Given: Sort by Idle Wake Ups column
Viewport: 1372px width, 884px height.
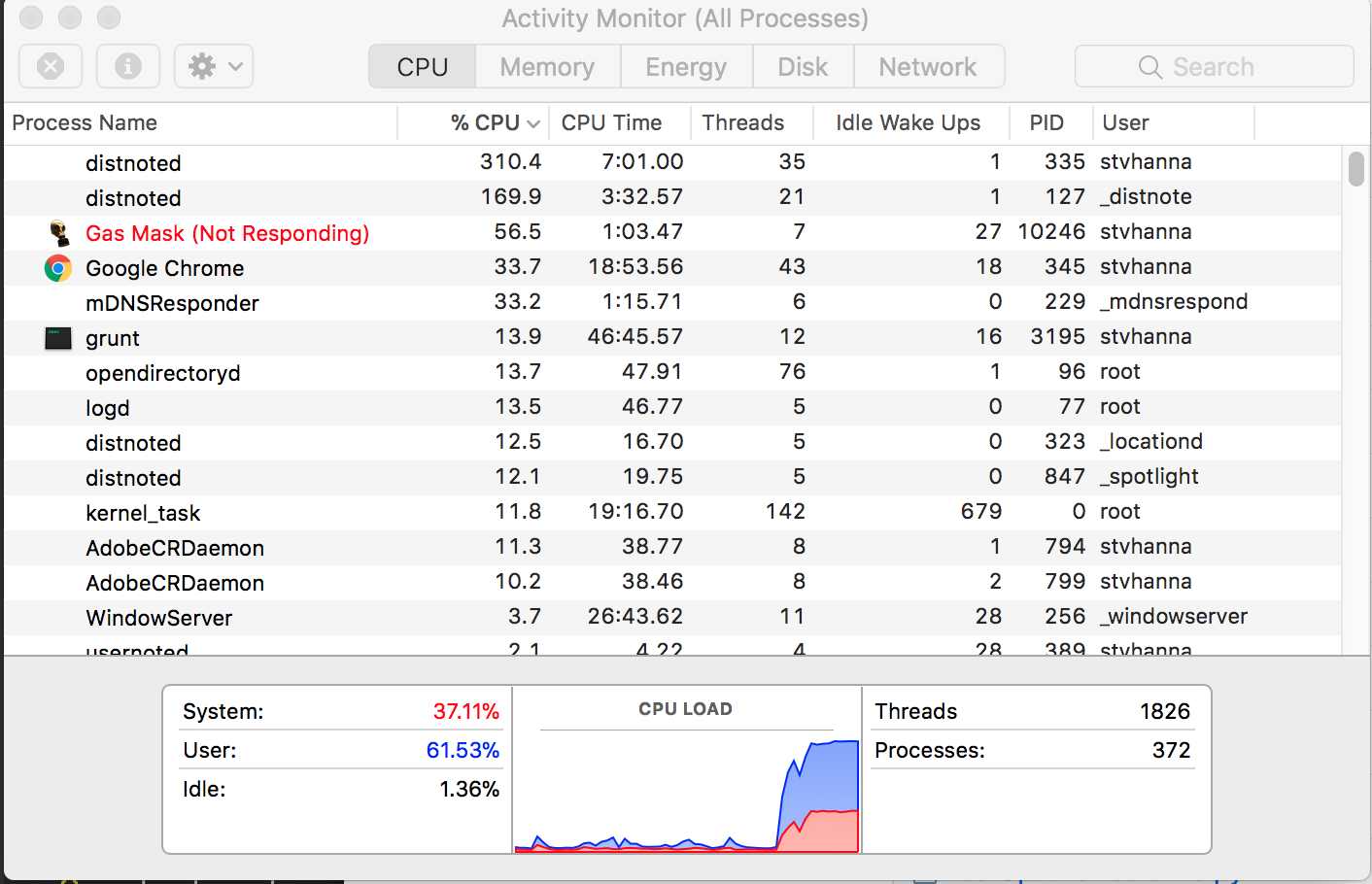Looking at the screenshot, I should (x=911, y=122).
